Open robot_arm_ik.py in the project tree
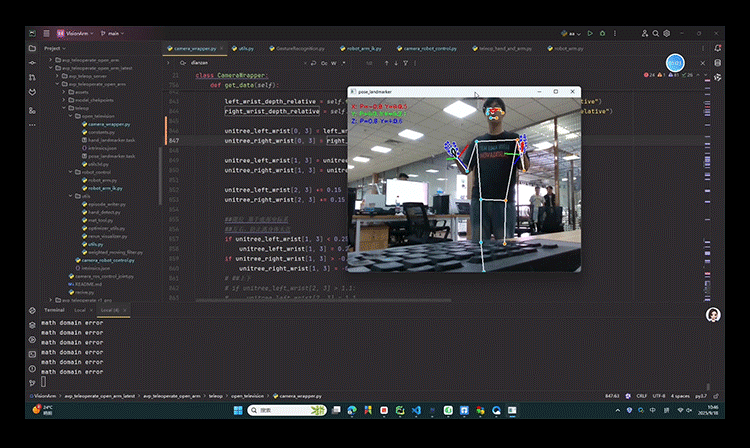The image size is (750, 448). (105, 188)
